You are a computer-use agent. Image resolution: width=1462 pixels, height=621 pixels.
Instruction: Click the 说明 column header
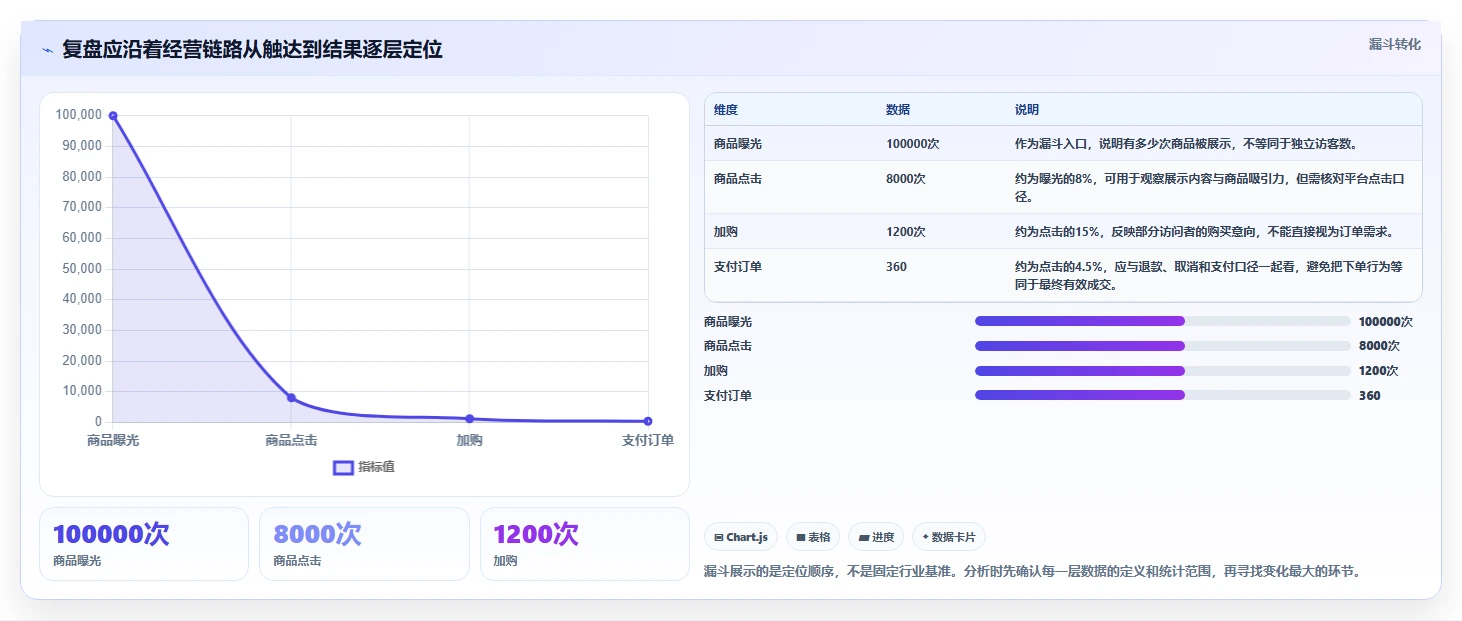pos(1027,110)
